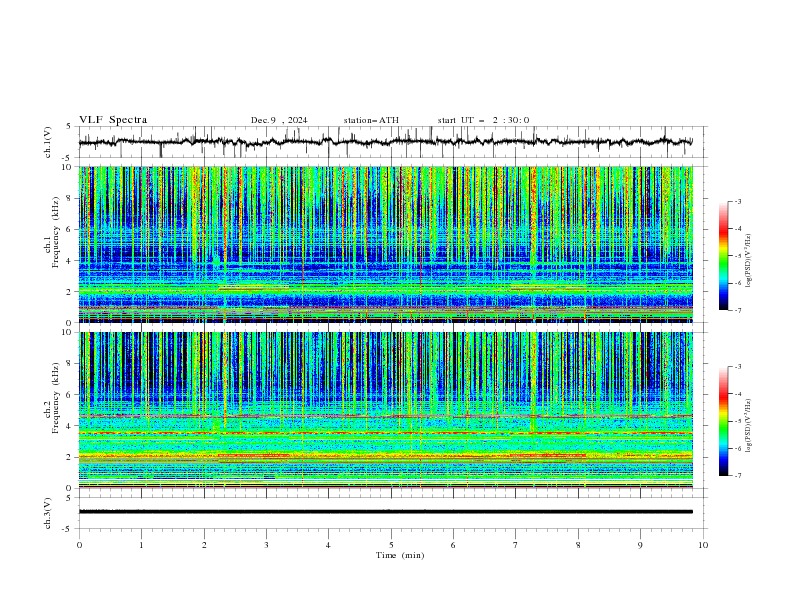Click the ch.2 "Frequency (kHz)" axis label
The width and height of the screenshot is (792, 612).
(x=56, y=398)
